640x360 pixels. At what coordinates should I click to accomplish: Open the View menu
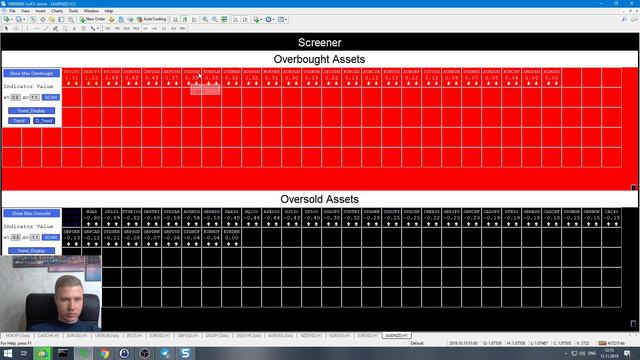pos(25,11)
